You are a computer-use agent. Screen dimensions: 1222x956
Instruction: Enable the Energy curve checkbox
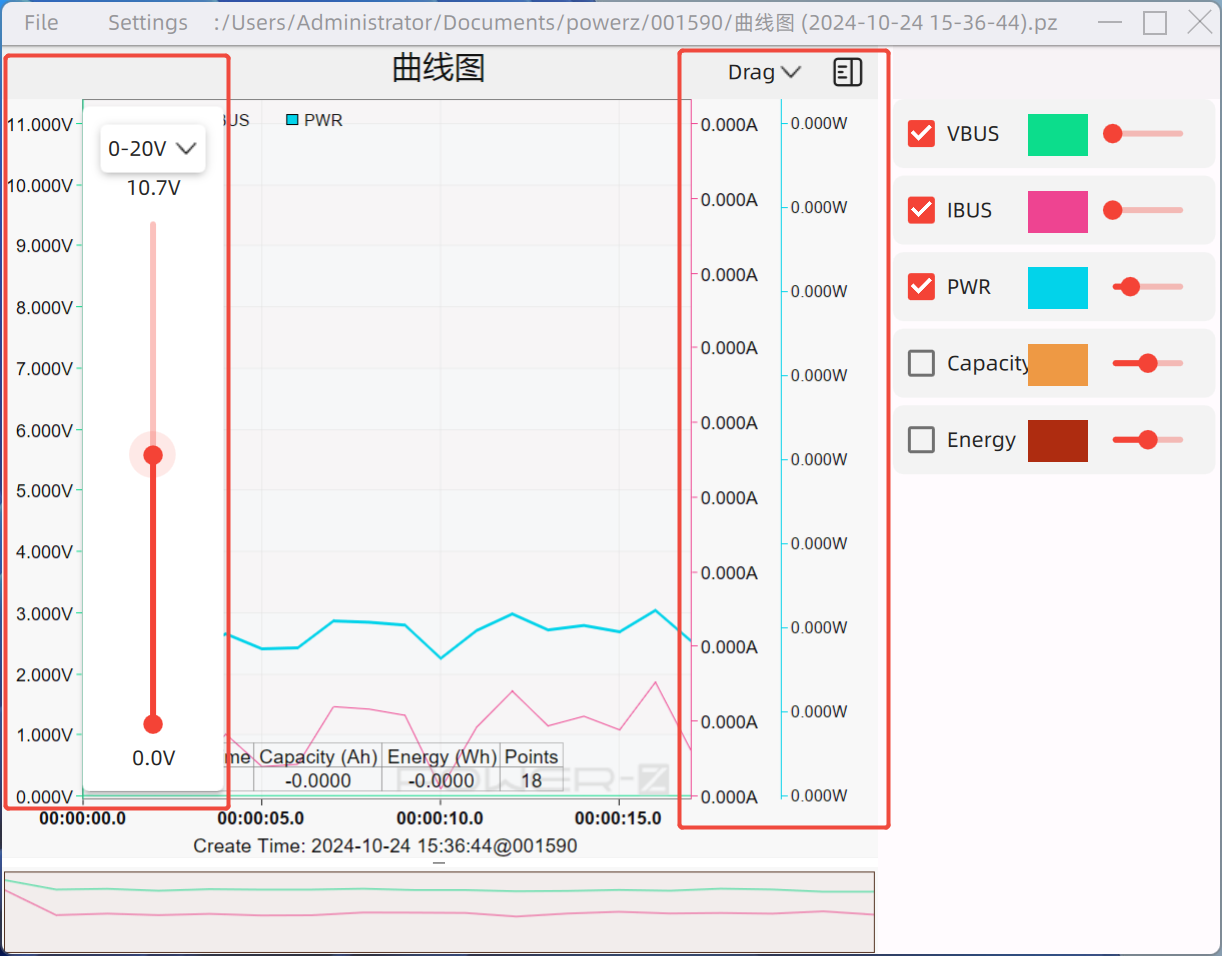tap(921, 440)
